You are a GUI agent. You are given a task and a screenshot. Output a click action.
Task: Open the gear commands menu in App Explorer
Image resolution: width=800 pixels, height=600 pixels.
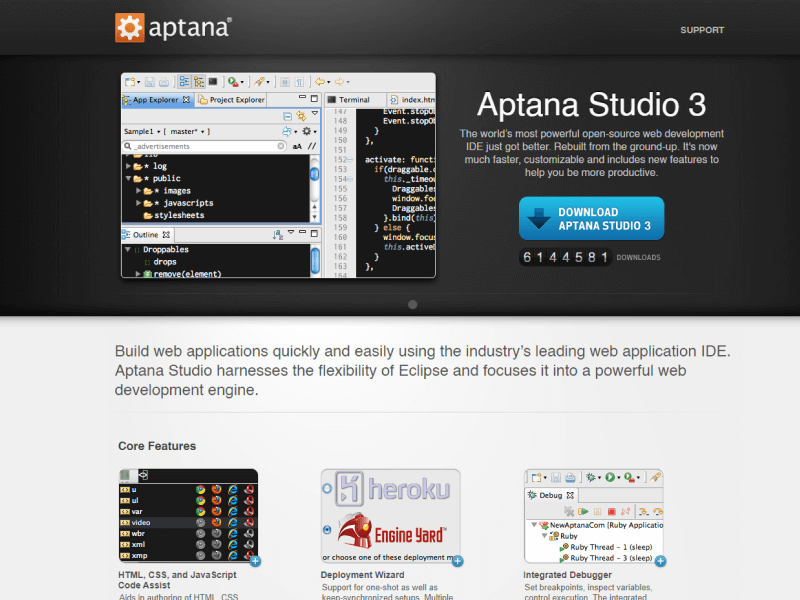(x=307, y=132)
